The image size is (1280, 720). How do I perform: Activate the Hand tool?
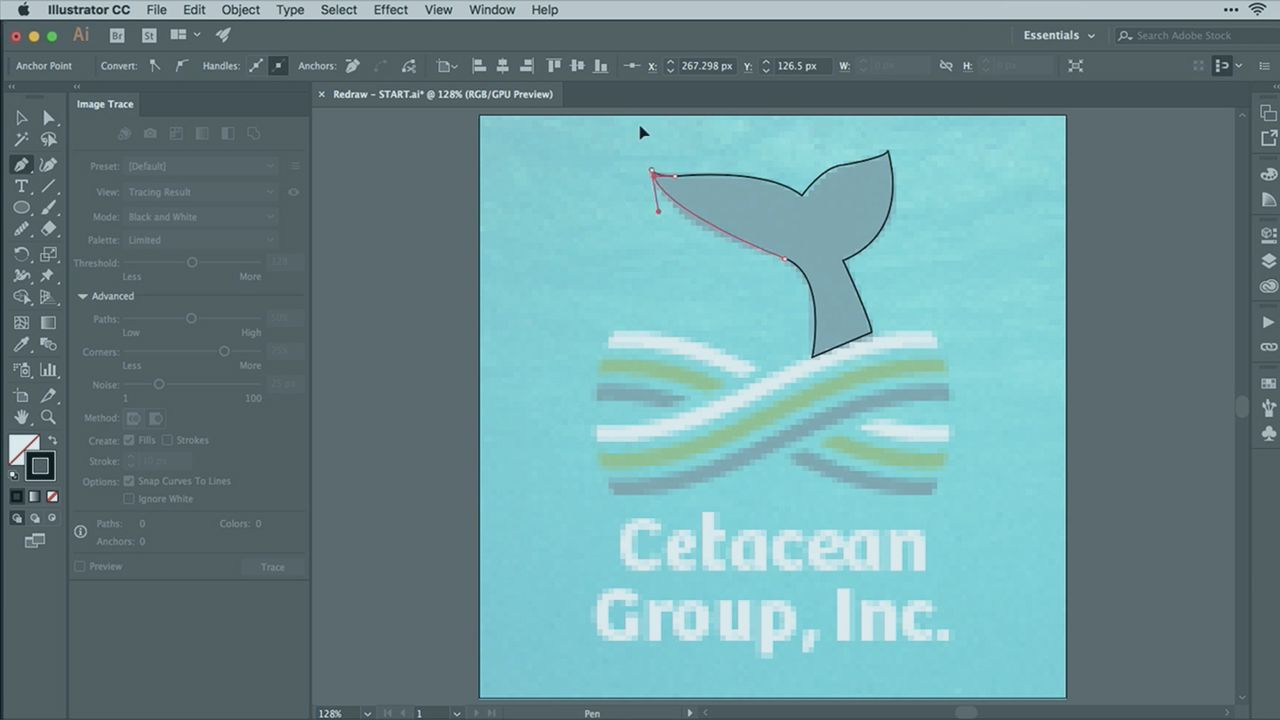click(21, 417)
